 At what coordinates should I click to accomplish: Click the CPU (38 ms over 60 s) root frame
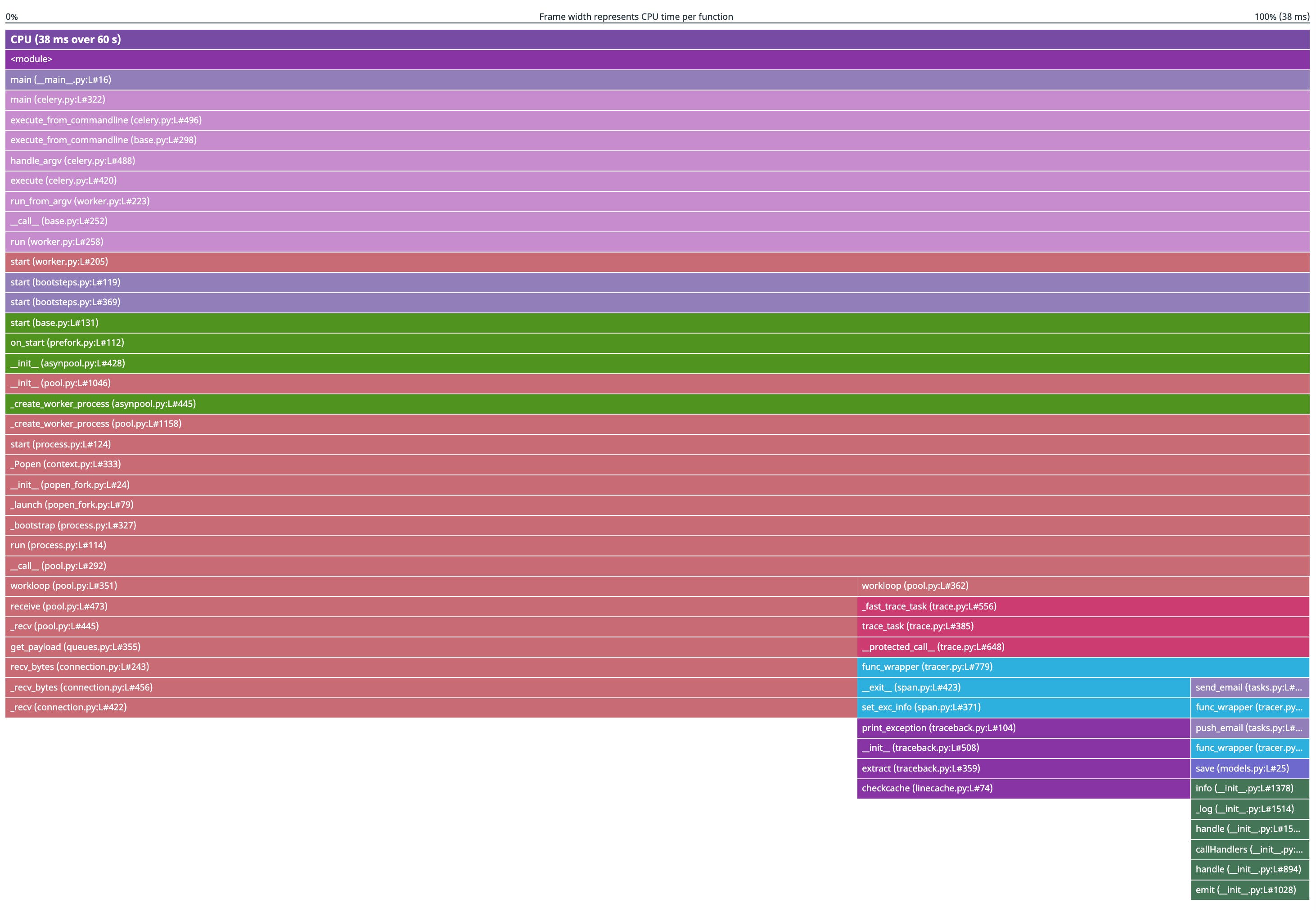657,40
